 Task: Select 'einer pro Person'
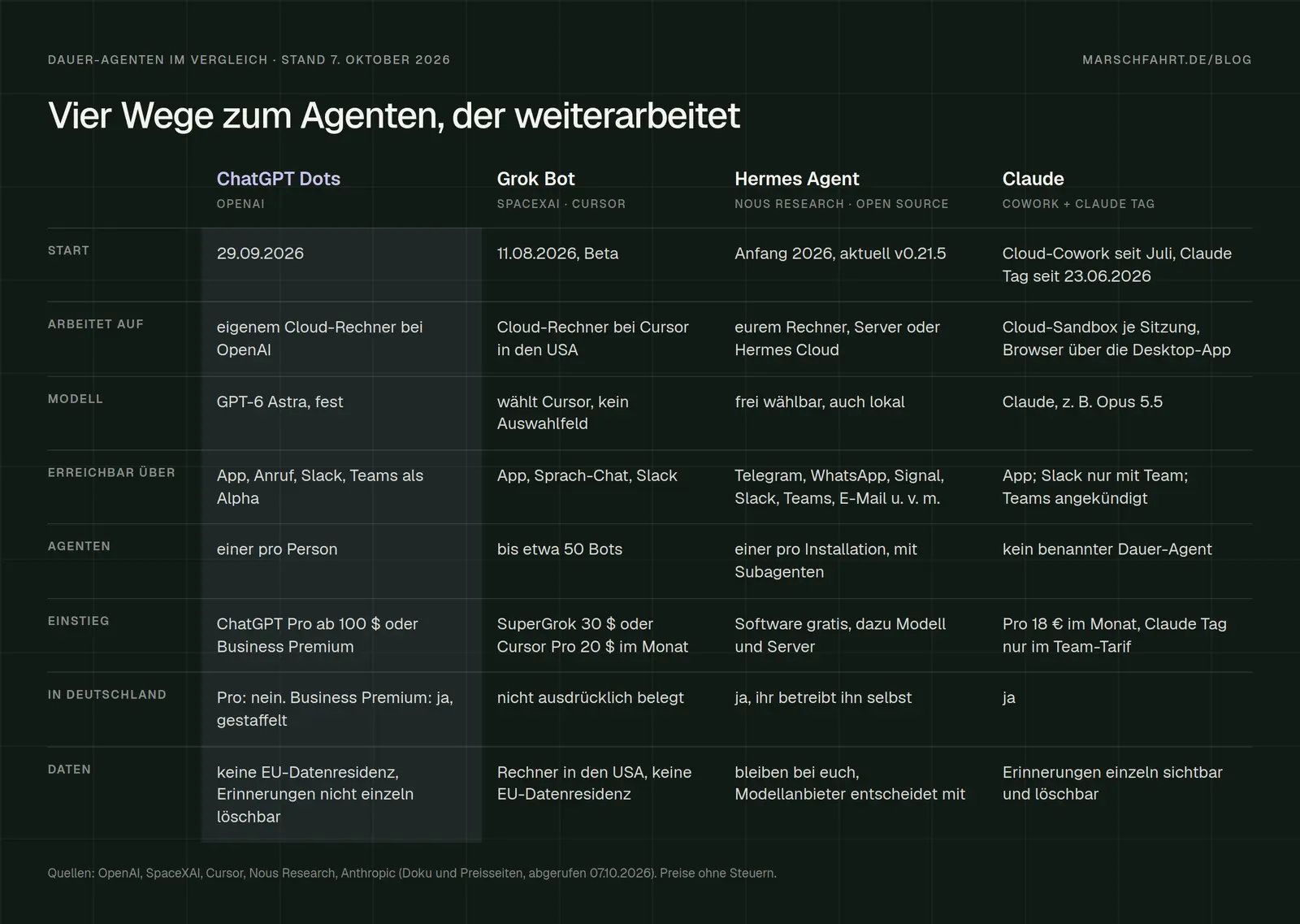(x=276, y=549)
